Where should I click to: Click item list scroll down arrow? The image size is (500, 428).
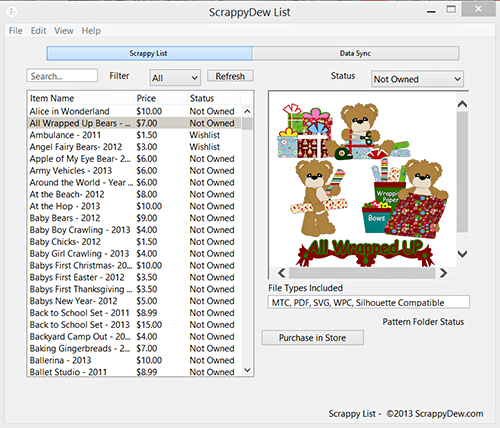pyautogui.click(x=247, y=370)
